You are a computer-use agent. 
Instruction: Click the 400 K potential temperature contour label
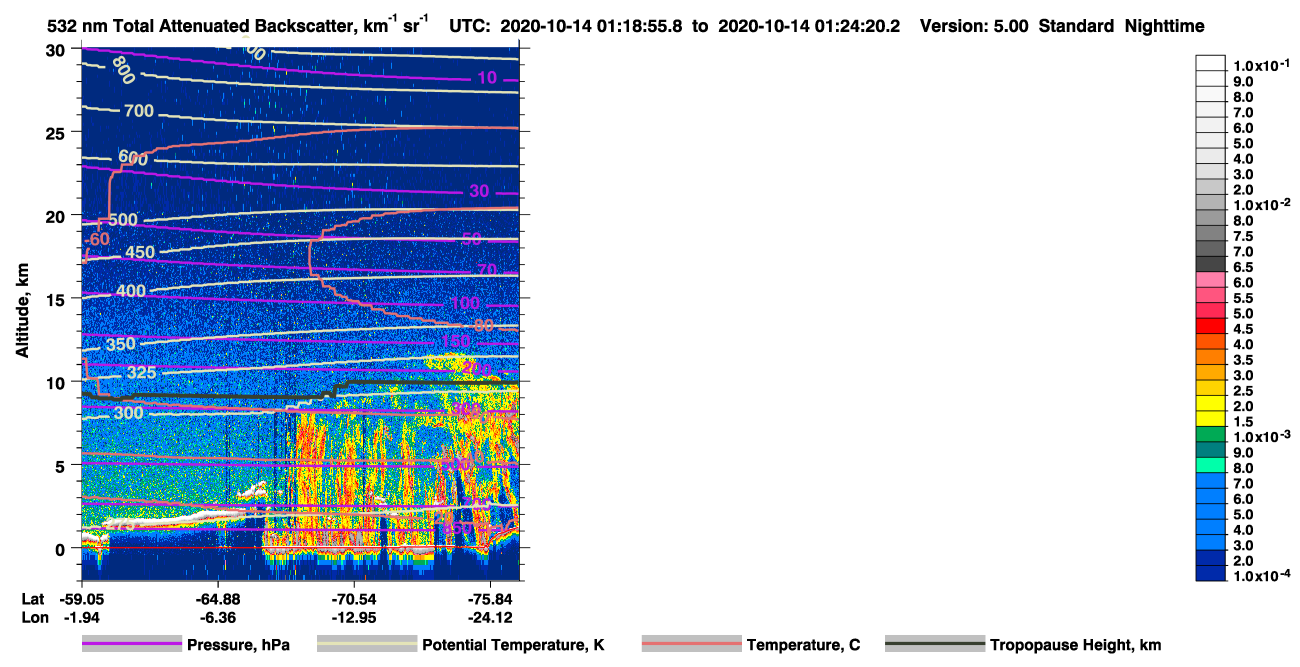click(131, 291)
